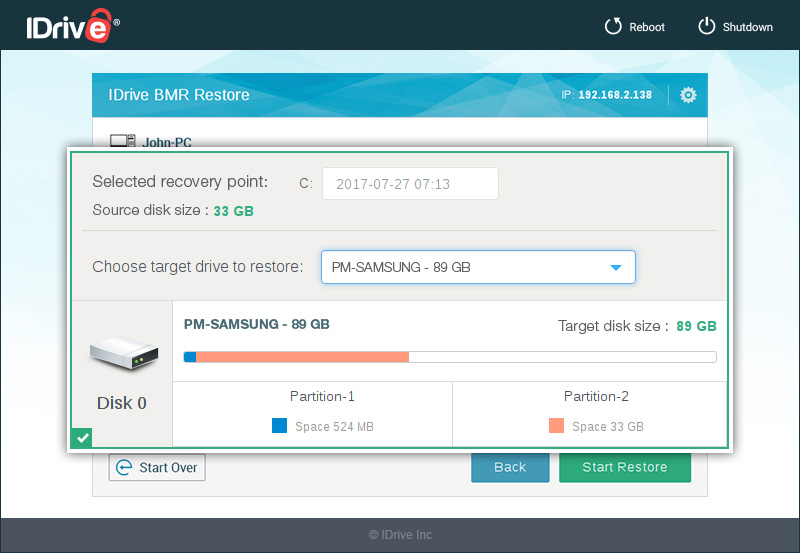
Task: Click the Start Over back-arrow icon
Action: (124, 467)
